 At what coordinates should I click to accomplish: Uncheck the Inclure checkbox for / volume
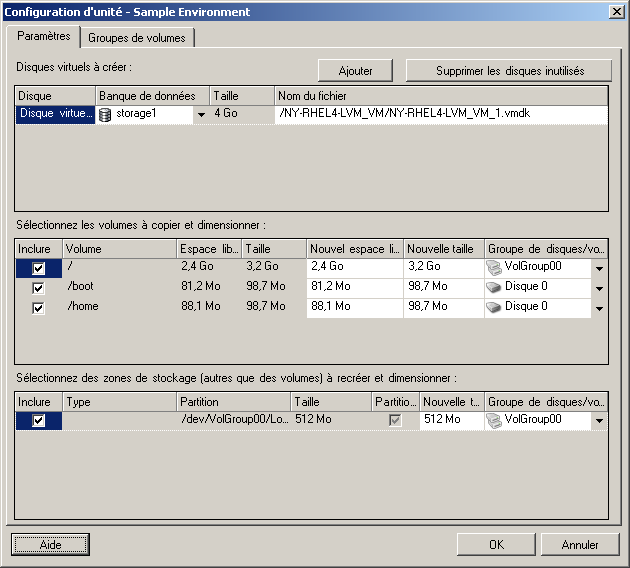[38, 268]
